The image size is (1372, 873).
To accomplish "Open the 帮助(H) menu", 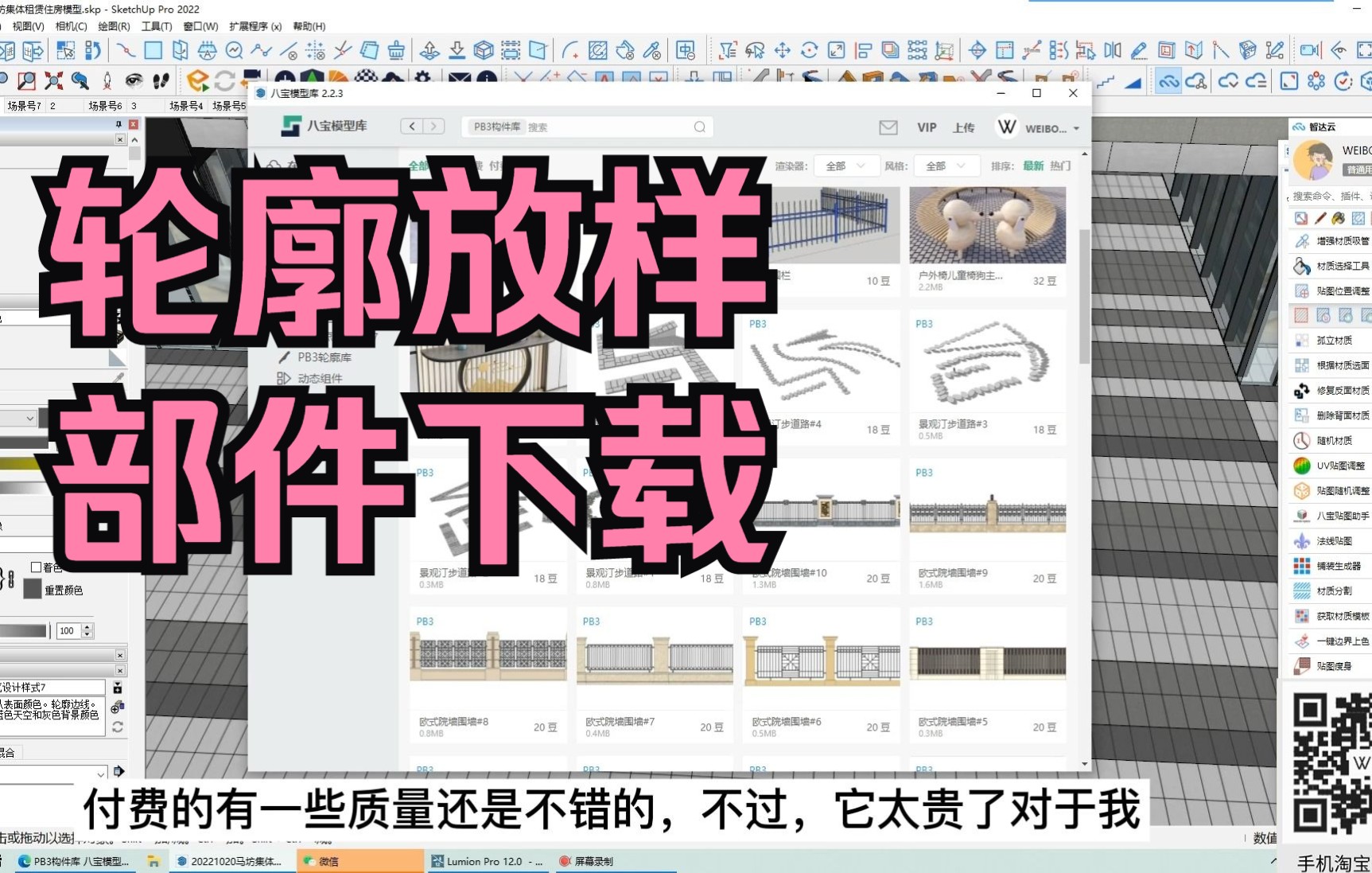I will pyautogui.click(x=309, y=26).
